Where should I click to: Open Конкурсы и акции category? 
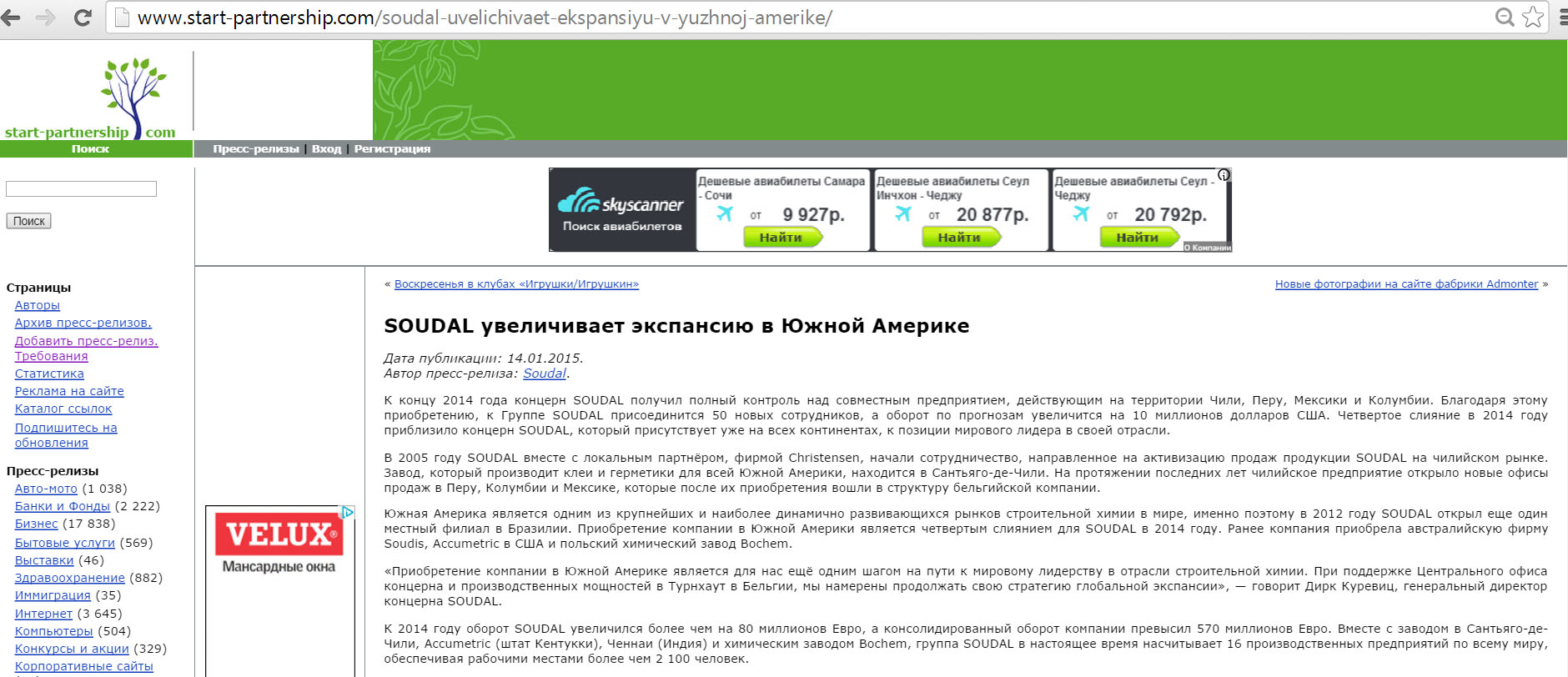72,649
